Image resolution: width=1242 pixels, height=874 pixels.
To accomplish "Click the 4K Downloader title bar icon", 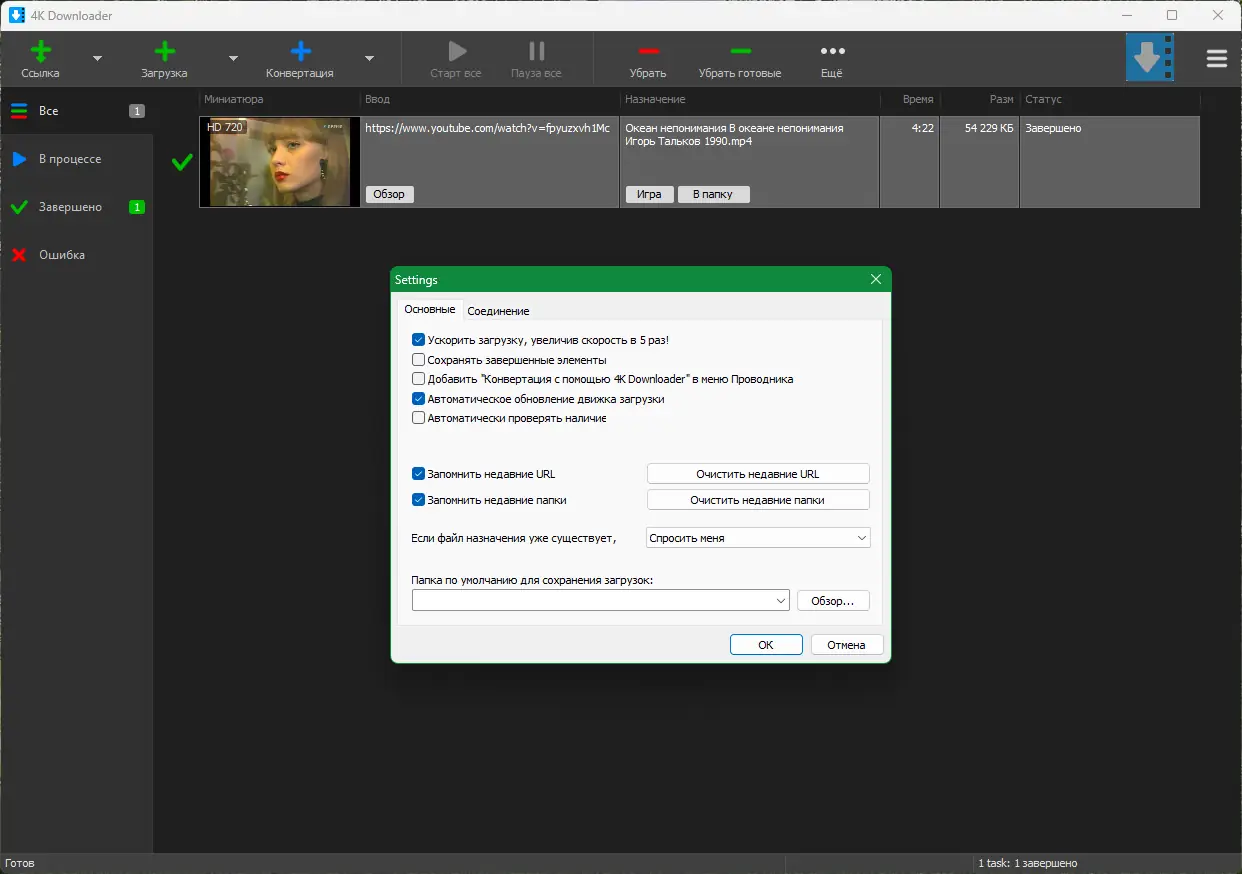I will [16, 15].
